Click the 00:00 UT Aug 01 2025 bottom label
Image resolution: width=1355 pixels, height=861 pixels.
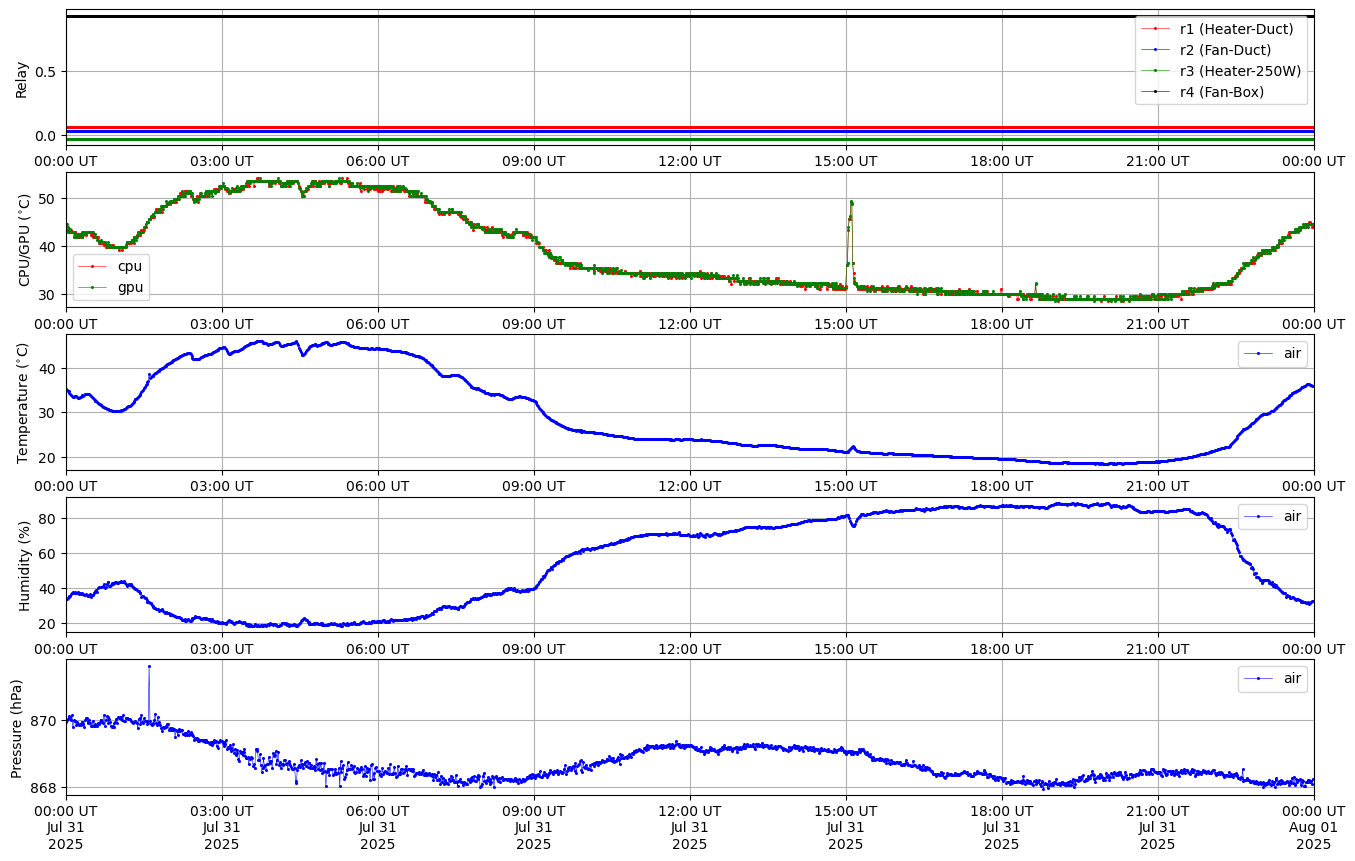1314,827
